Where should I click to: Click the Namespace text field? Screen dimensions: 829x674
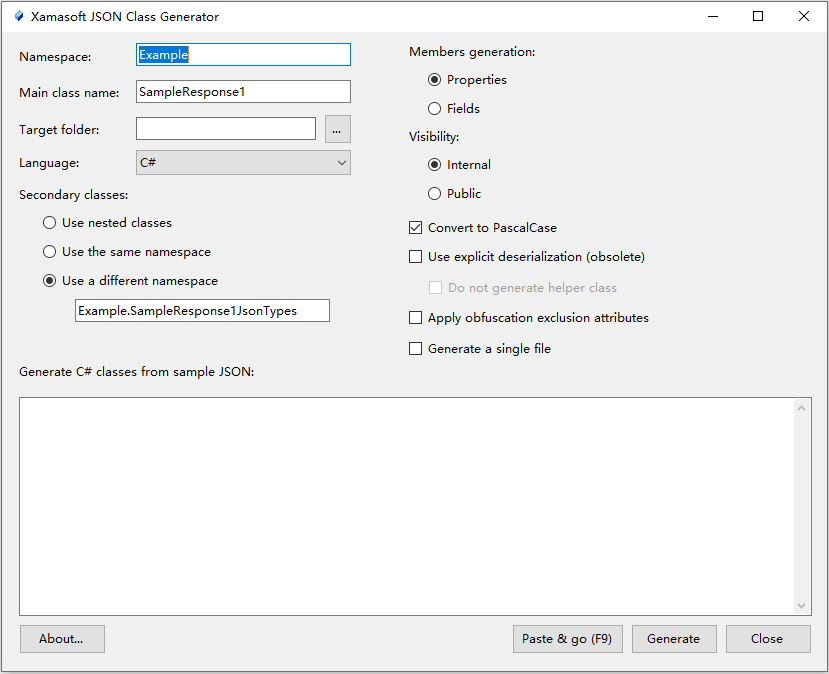click(x=243, y=55)
